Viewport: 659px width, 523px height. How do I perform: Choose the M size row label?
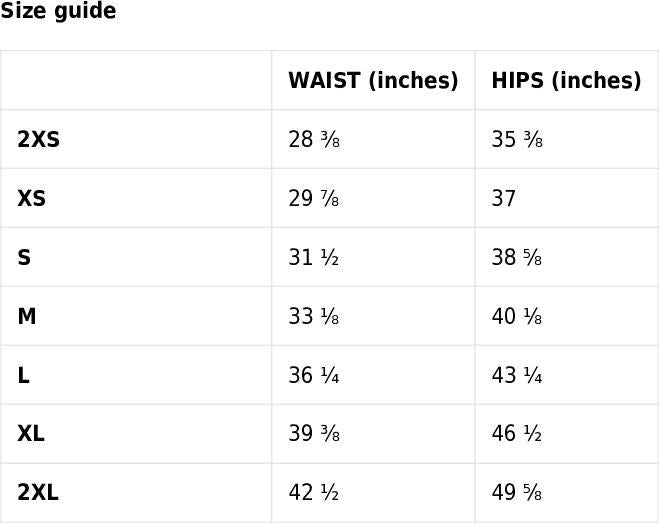[27, 317]
